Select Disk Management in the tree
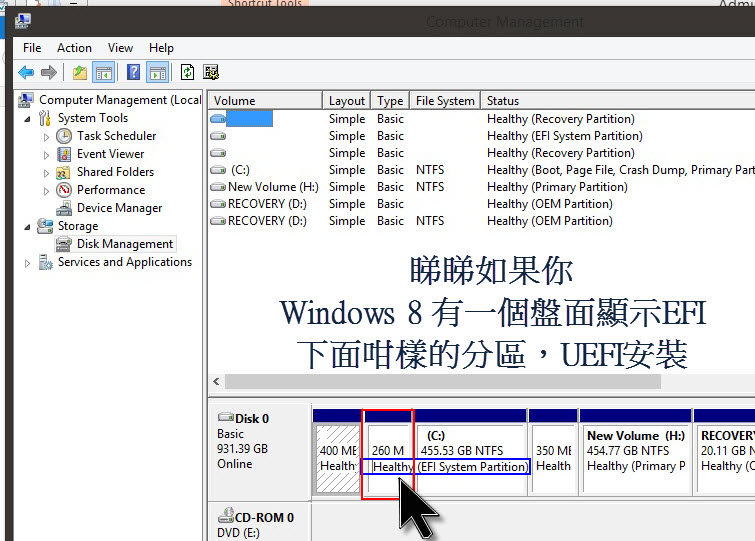The width and height of the screenshot is (755, 541). tap(125, 244)
